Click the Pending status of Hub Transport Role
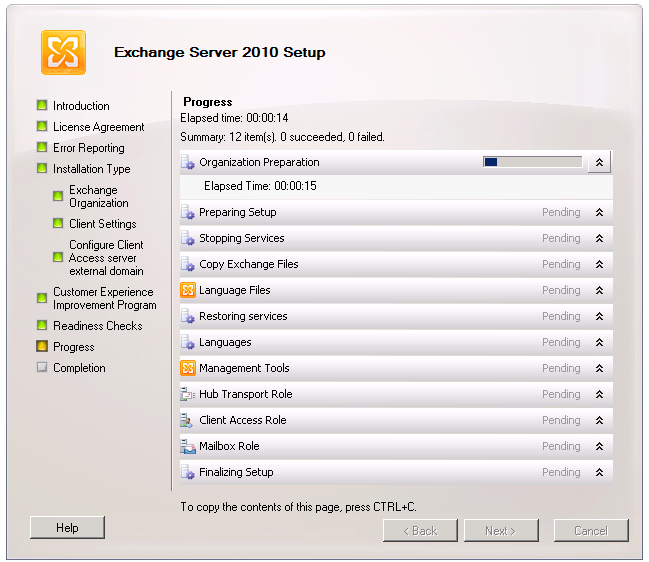The height and width of the screenshot is (562, 649). click(x=561, y=394)
